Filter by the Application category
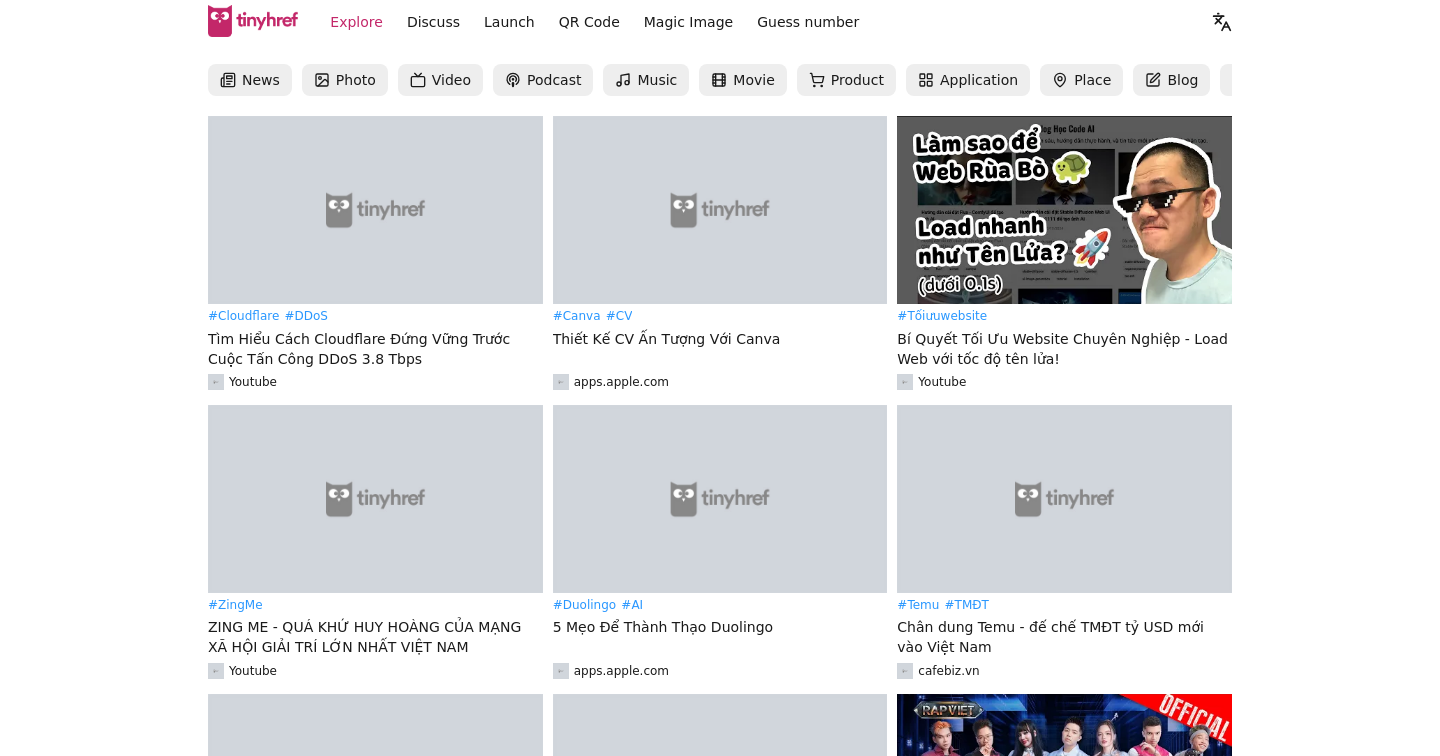The width and height of the screenshot is (1440, 756). (968, 80)
